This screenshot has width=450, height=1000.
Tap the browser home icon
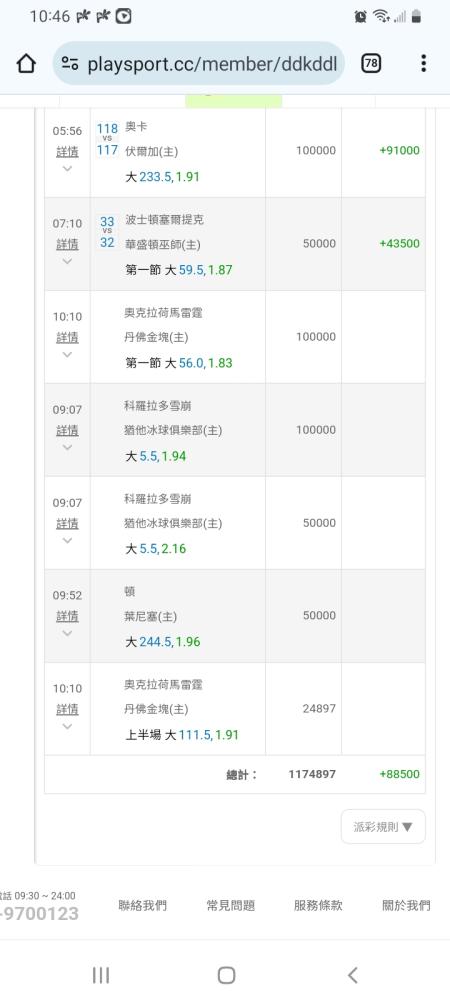pyautogui.click(x=25, y=63)
